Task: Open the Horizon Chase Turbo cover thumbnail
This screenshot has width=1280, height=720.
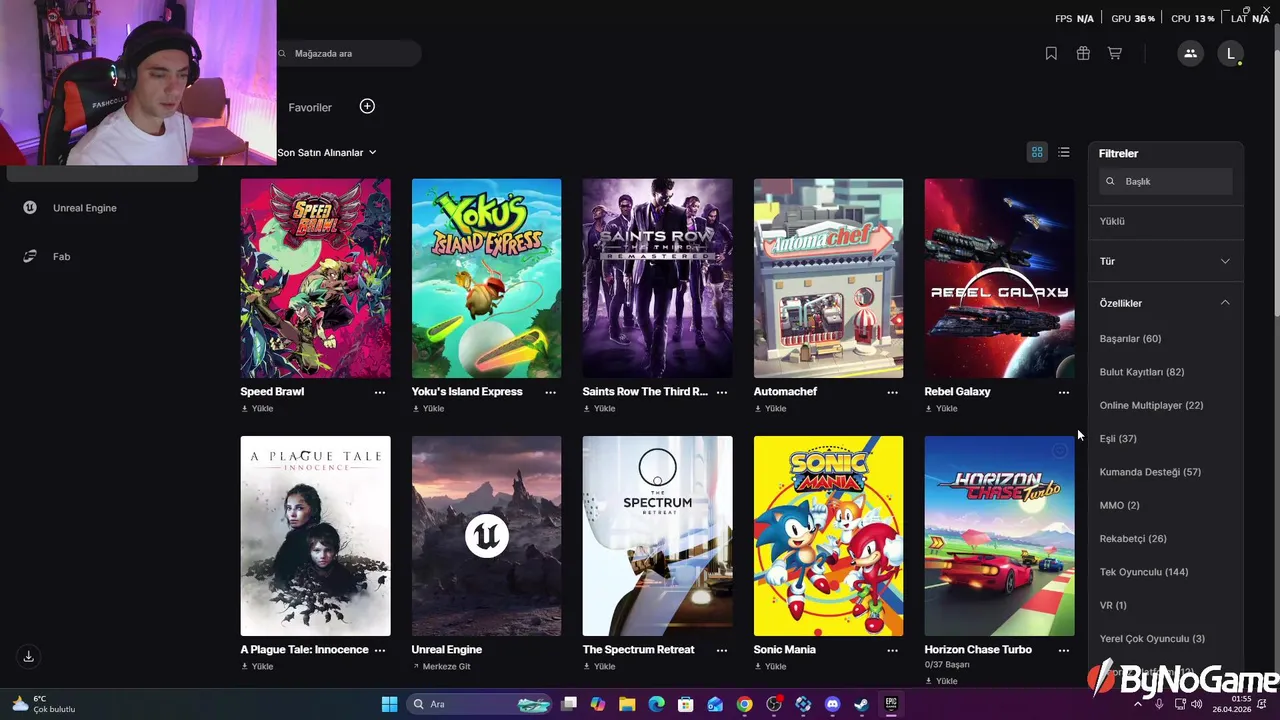Action: 1000,536
